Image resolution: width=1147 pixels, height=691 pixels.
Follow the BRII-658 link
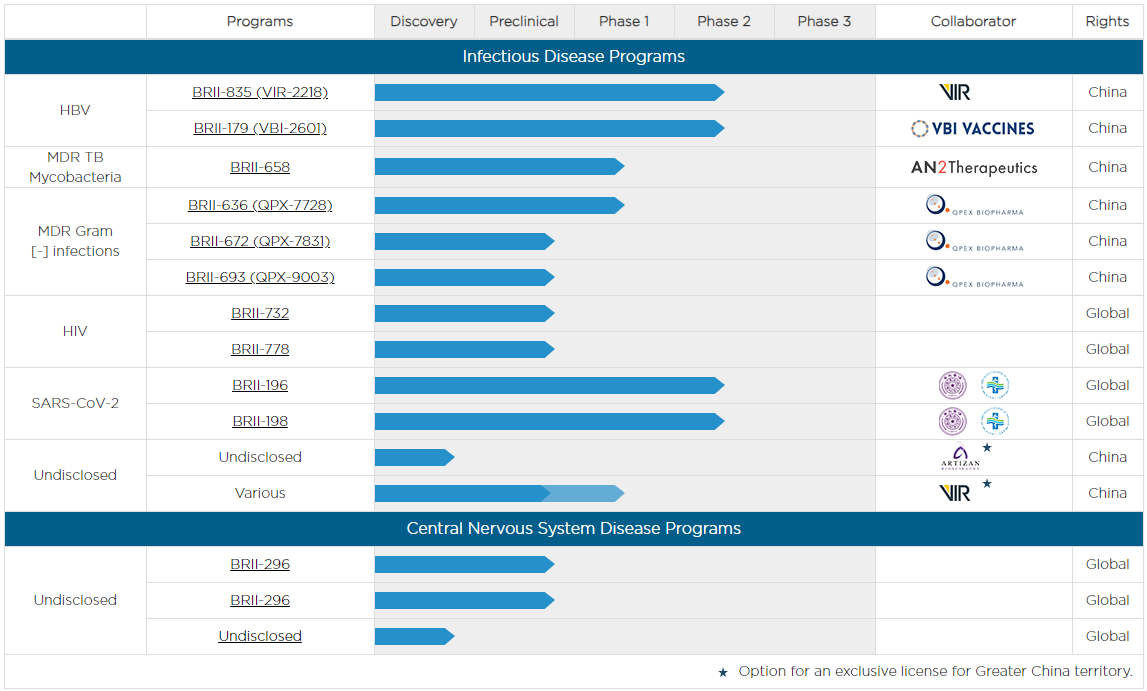point(260,167)
